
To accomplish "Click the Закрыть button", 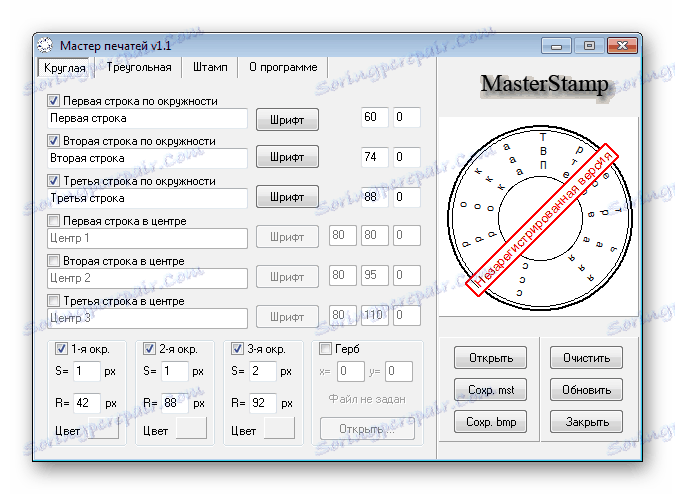I will tap(586, 421).
